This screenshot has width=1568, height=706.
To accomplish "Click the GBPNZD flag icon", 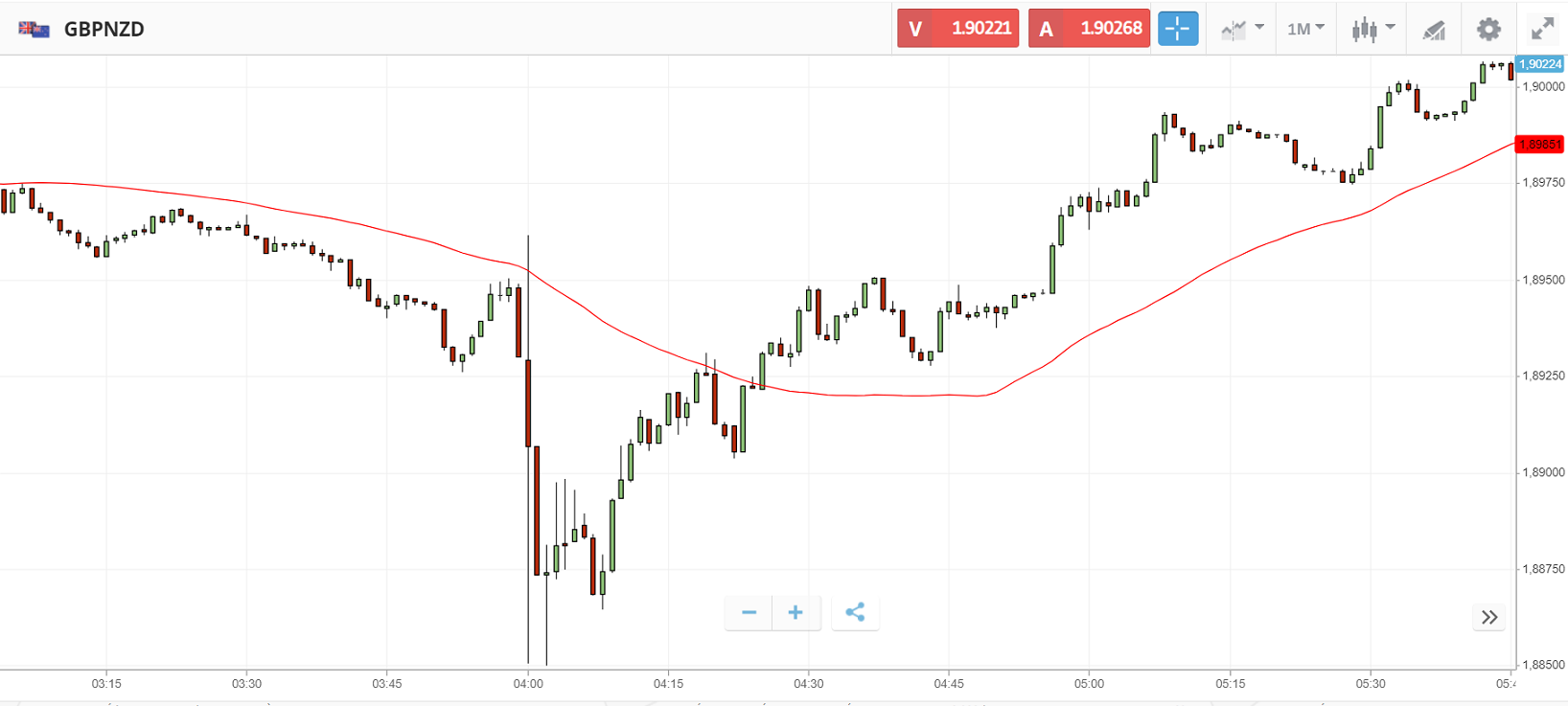I will tap(34, 29).
